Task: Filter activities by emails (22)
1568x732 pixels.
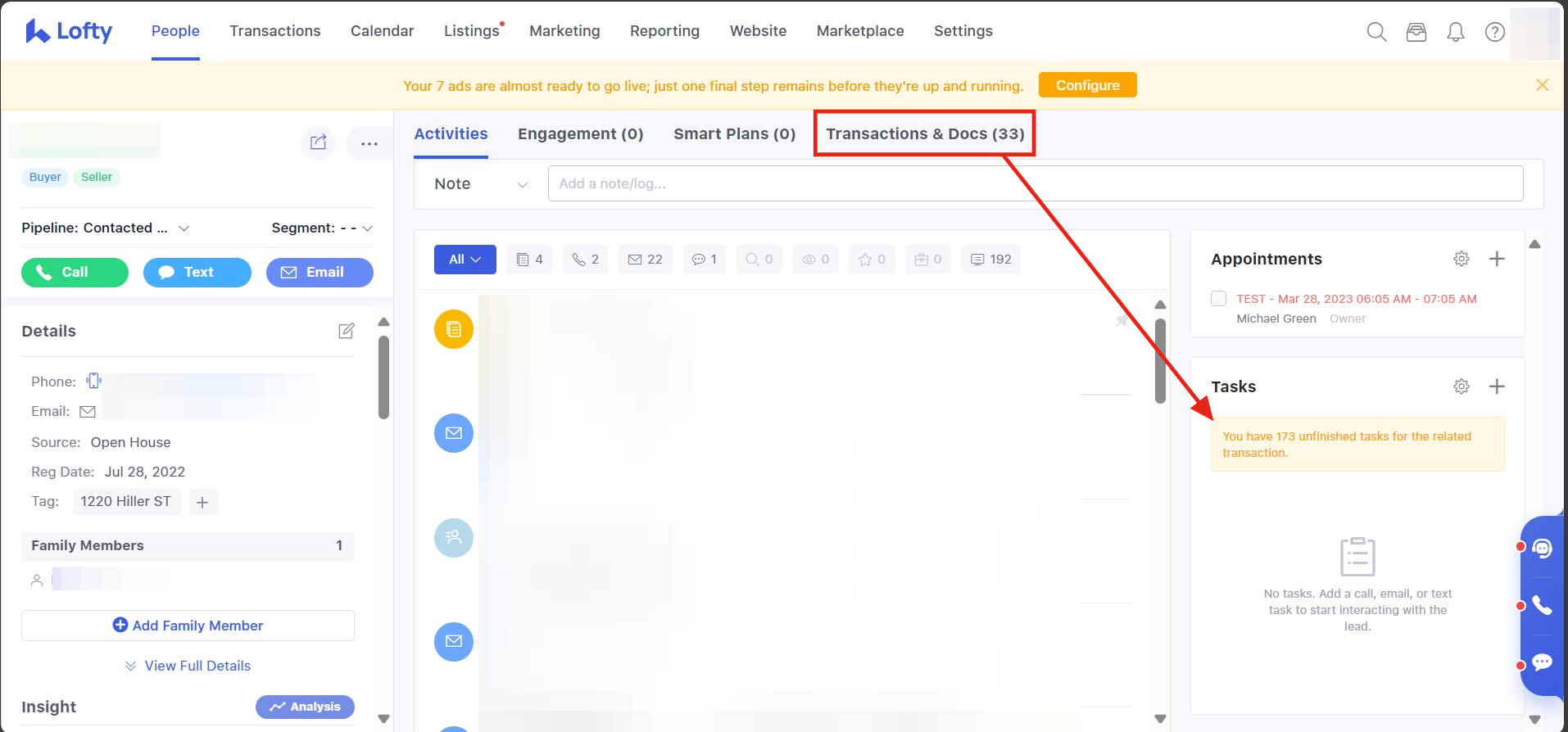Action: [x=645, y=260]
